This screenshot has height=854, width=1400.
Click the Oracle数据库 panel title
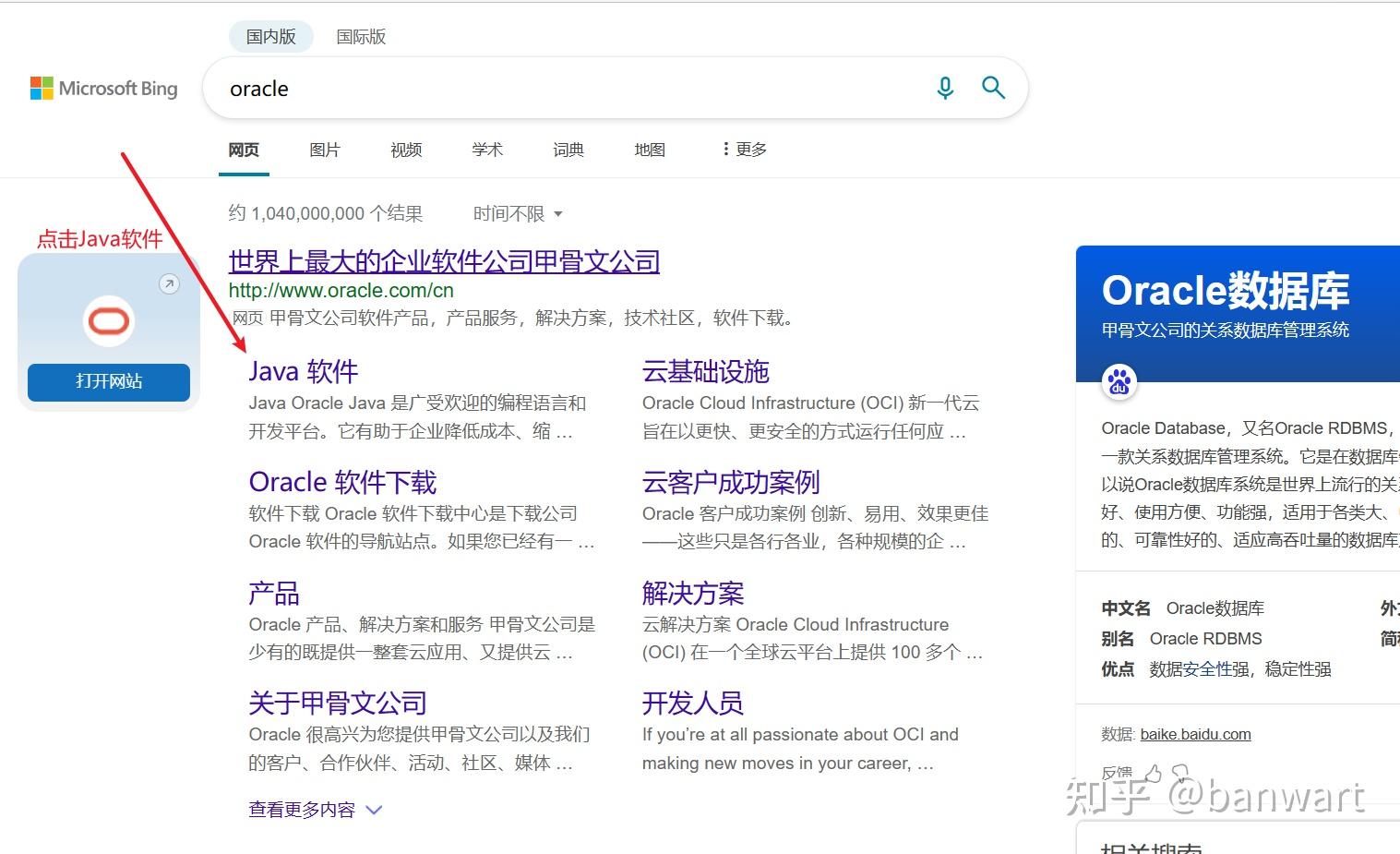(x=1226, y=291)
